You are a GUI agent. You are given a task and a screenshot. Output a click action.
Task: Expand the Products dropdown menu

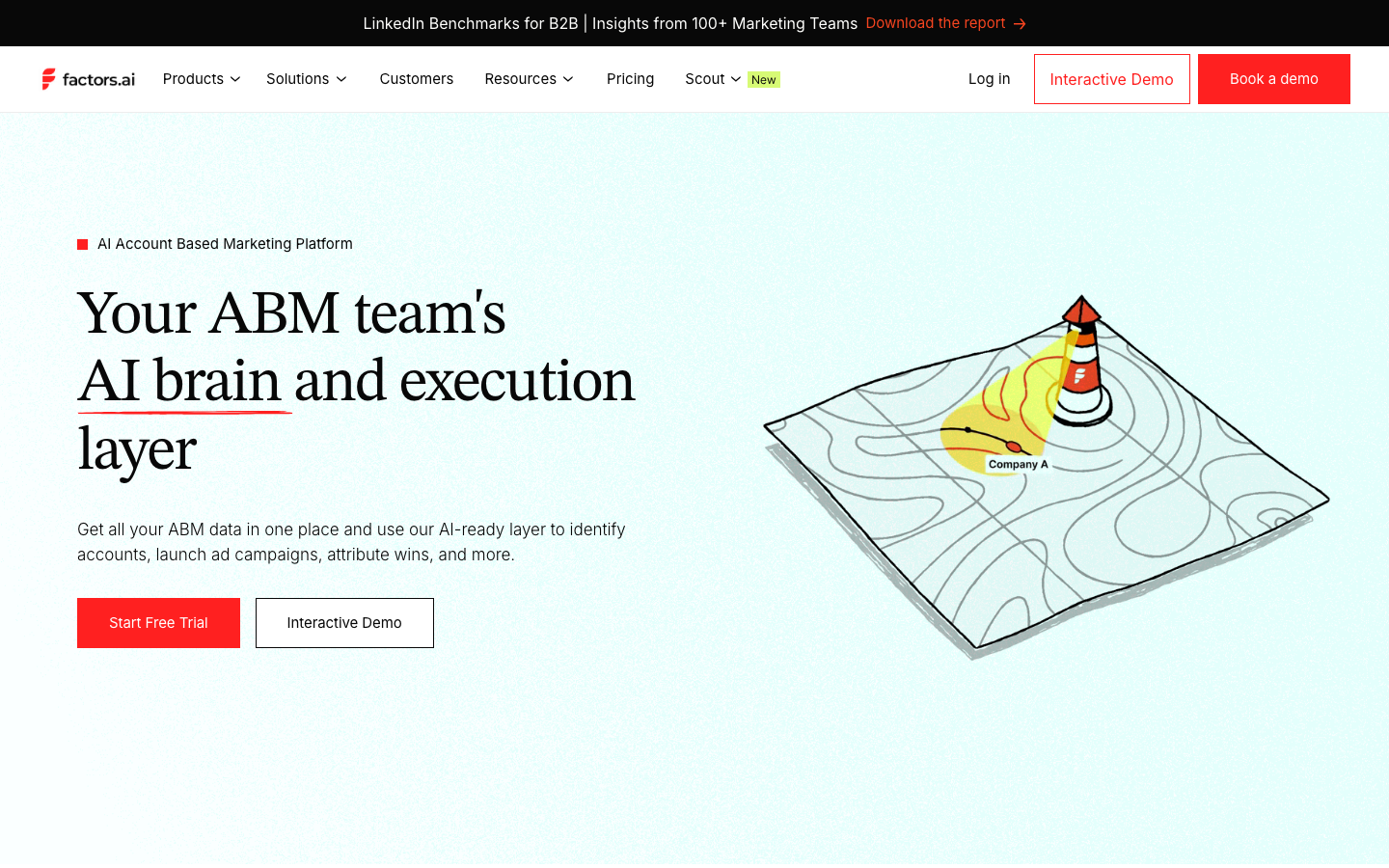[x=202, y=79]
